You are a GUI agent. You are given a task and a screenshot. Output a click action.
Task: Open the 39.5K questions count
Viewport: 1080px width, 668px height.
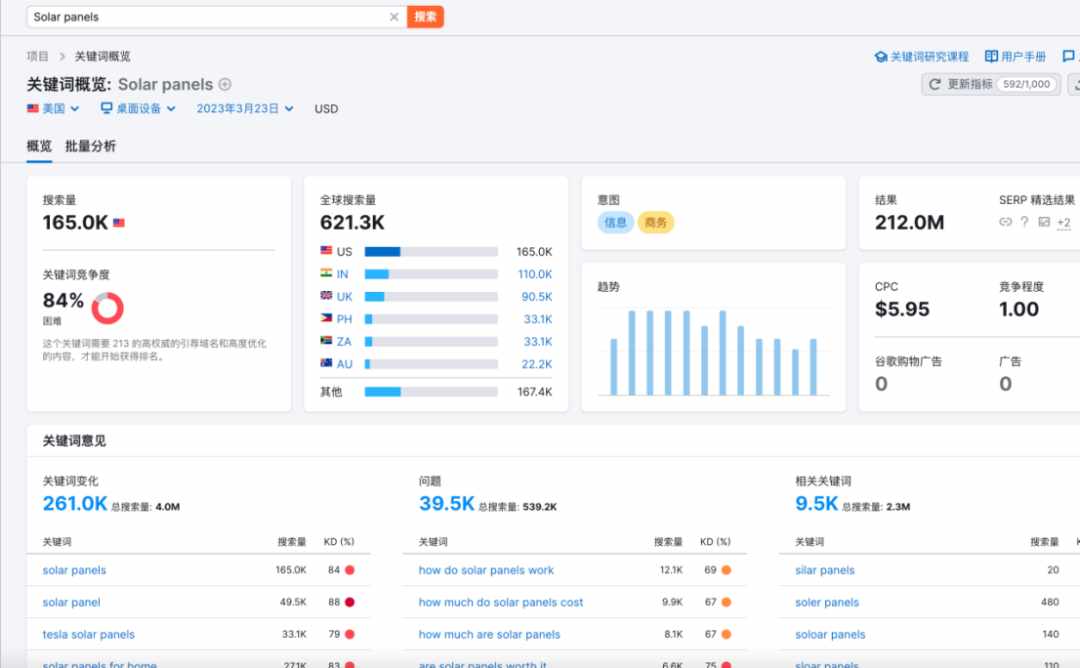pos(446,503)
